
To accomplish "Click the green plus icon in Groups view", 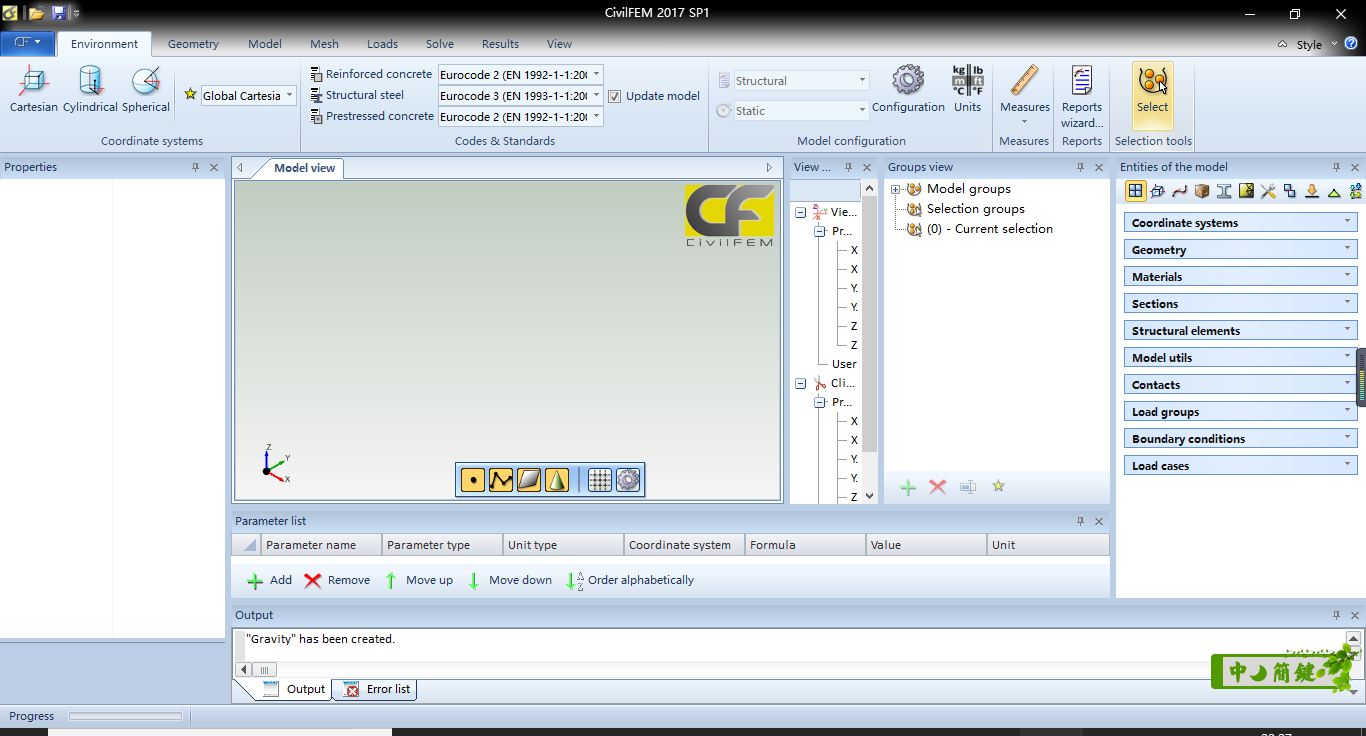I will click(908, 487).
